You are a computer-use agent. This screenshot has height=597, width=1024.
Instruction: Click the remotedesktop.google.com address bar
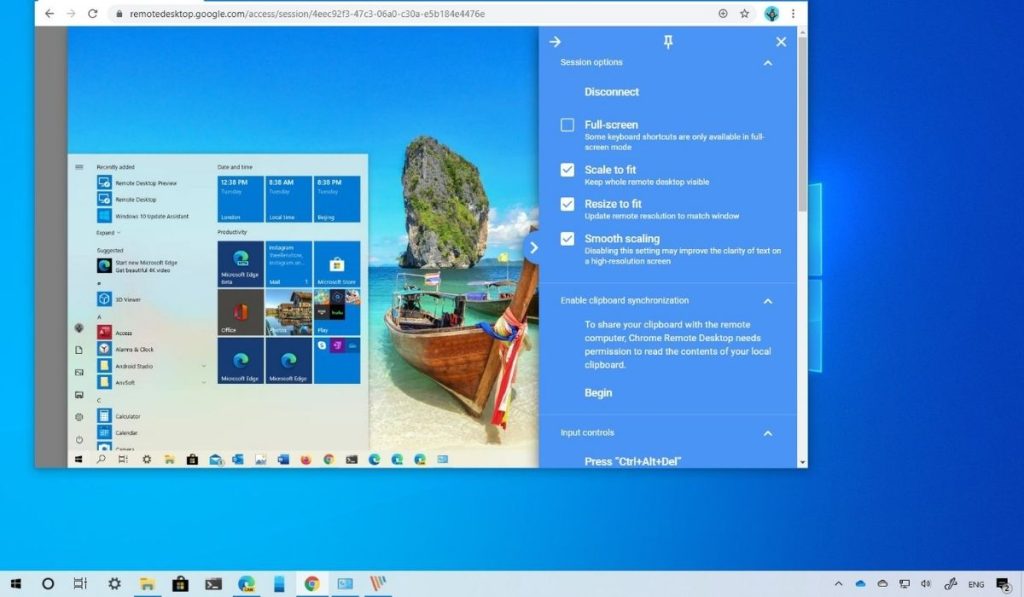point(411,14)
